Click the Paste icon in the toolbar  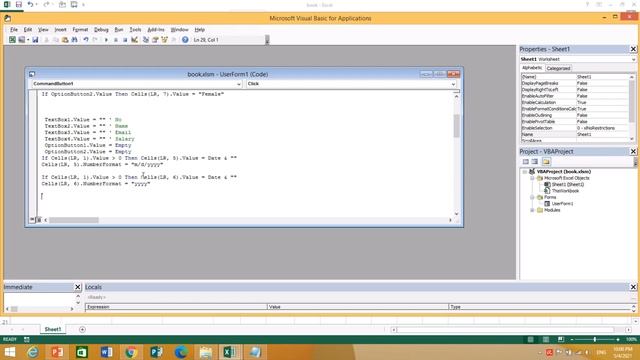coord(65,40)
